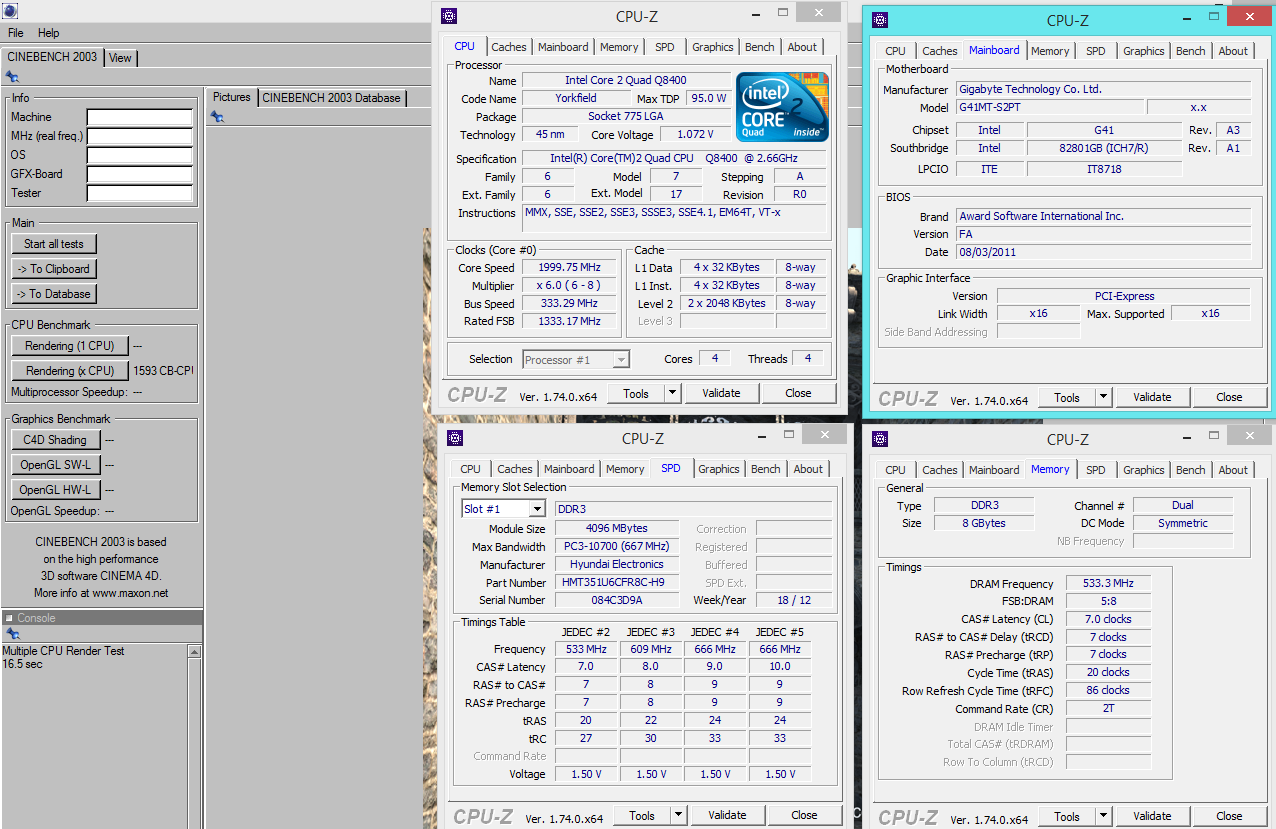Viewport: 1276px width, 829px height.
Task: Click the motherboard model G41MT-S2PT
Action: (1049, 107)
